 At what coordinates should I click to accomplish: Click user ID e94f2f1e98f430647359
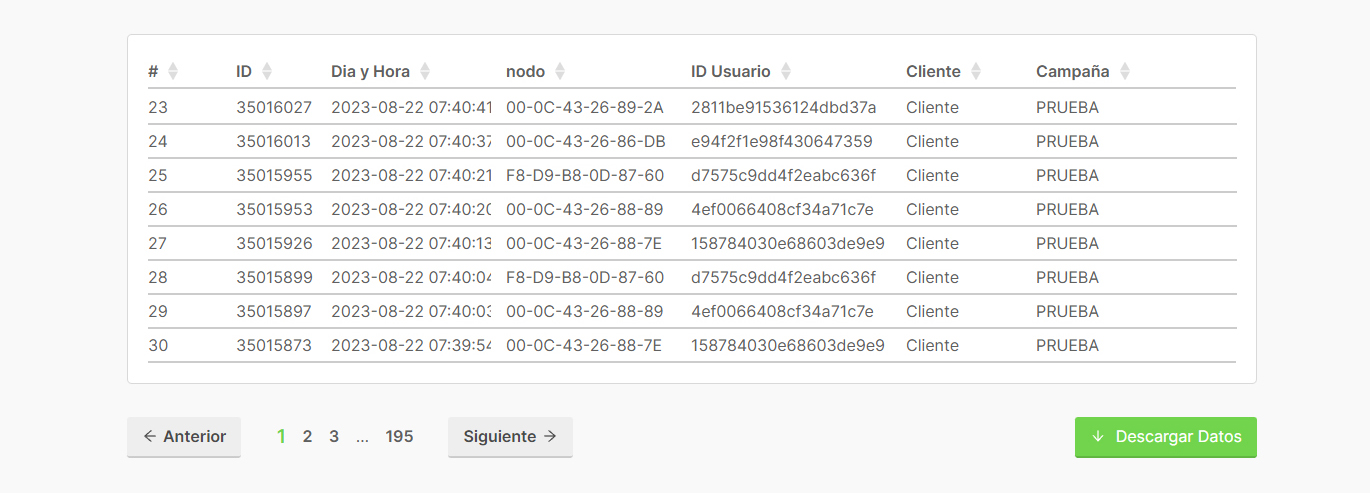(x=782, y=141)
